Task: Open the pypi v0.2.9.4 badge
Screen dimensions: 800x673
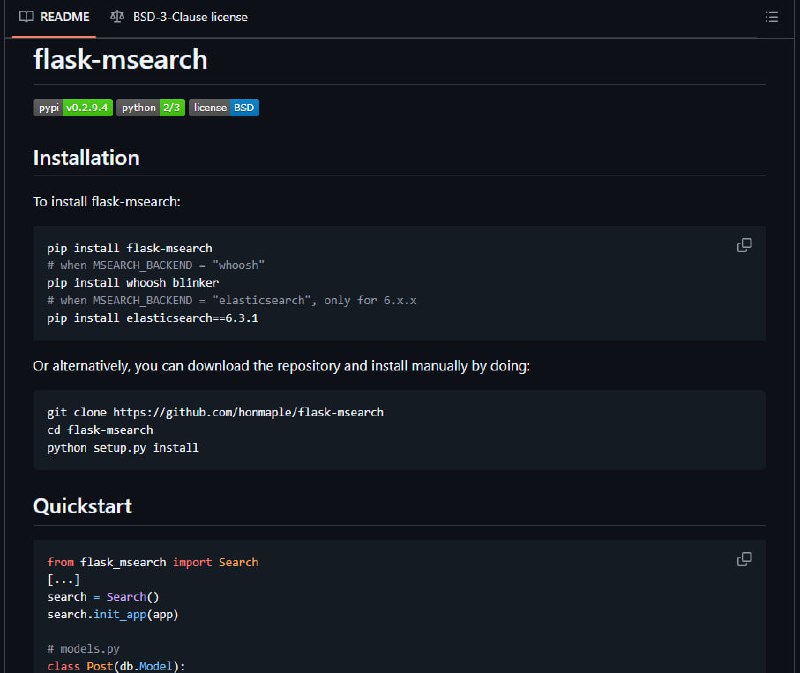Action: click(x=73, y=108)
